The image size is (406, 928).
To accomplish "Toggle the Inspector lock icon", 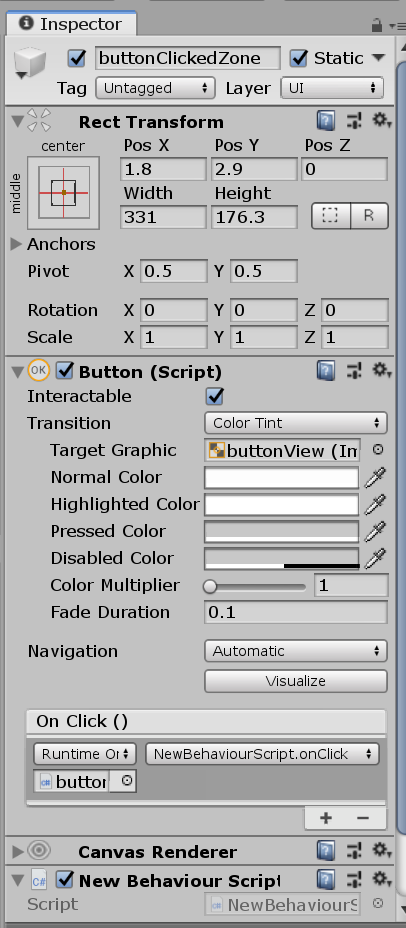I will tap(376, 25).
